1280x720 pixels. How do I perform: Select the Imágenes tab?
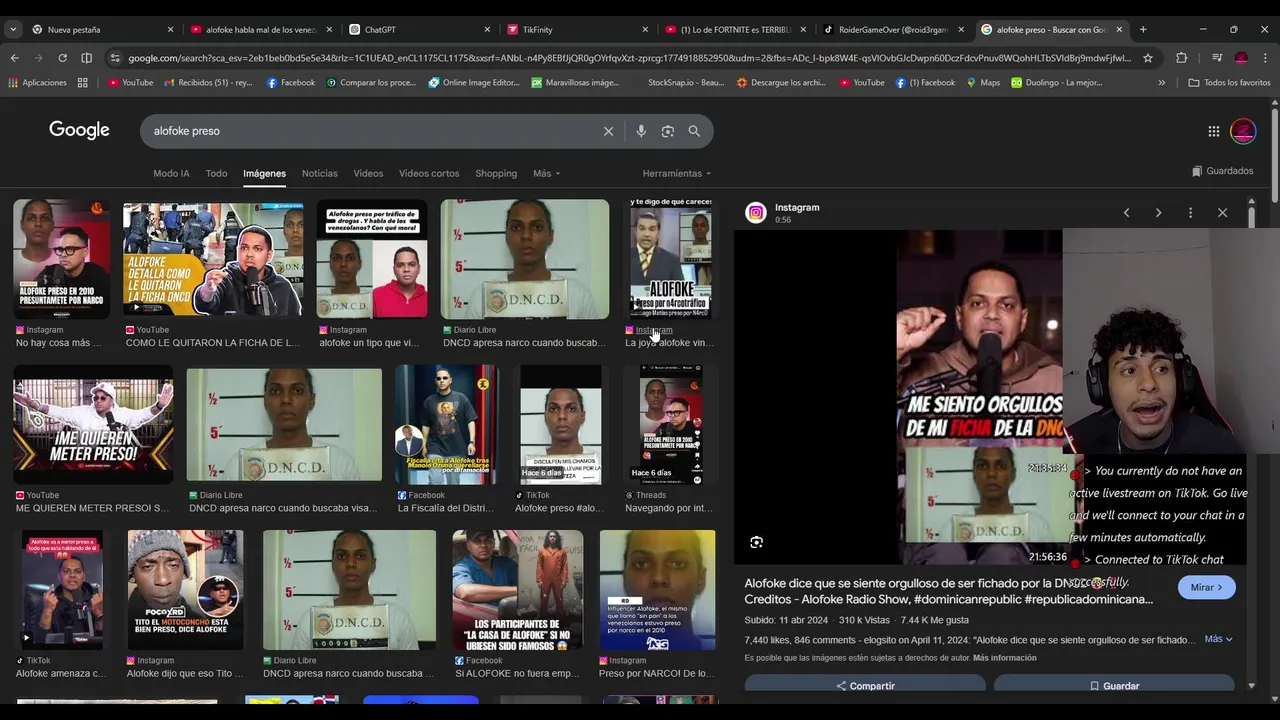[x=264, y=173]
